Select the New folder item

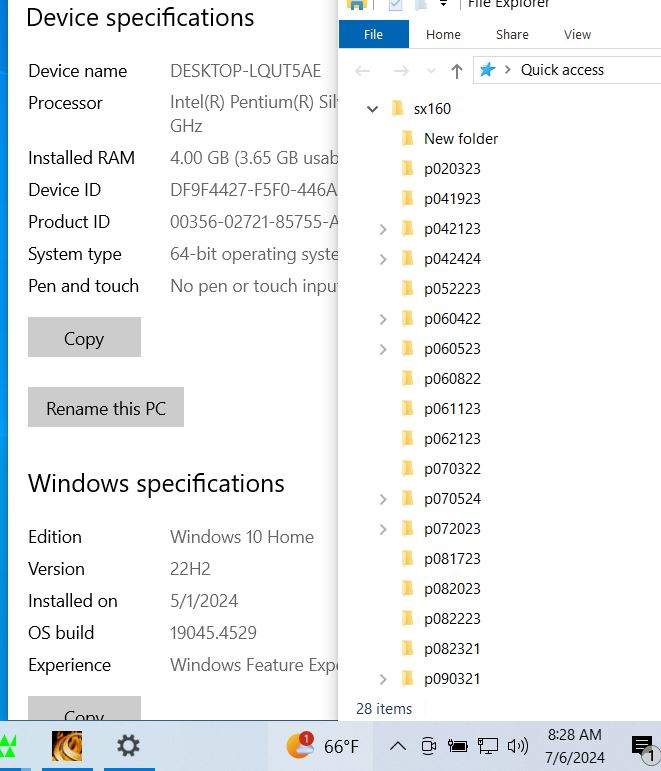tap(461, 139)
